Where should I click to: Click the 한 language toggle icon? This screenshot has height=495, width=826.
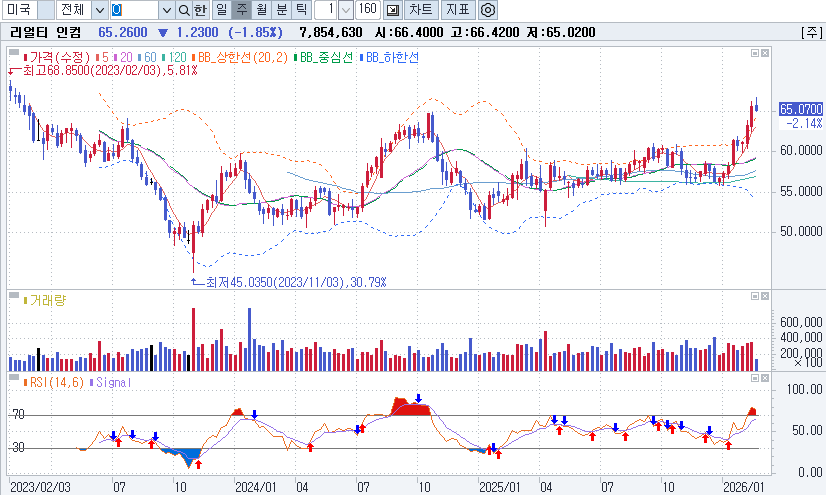click(x=201, y=10)
